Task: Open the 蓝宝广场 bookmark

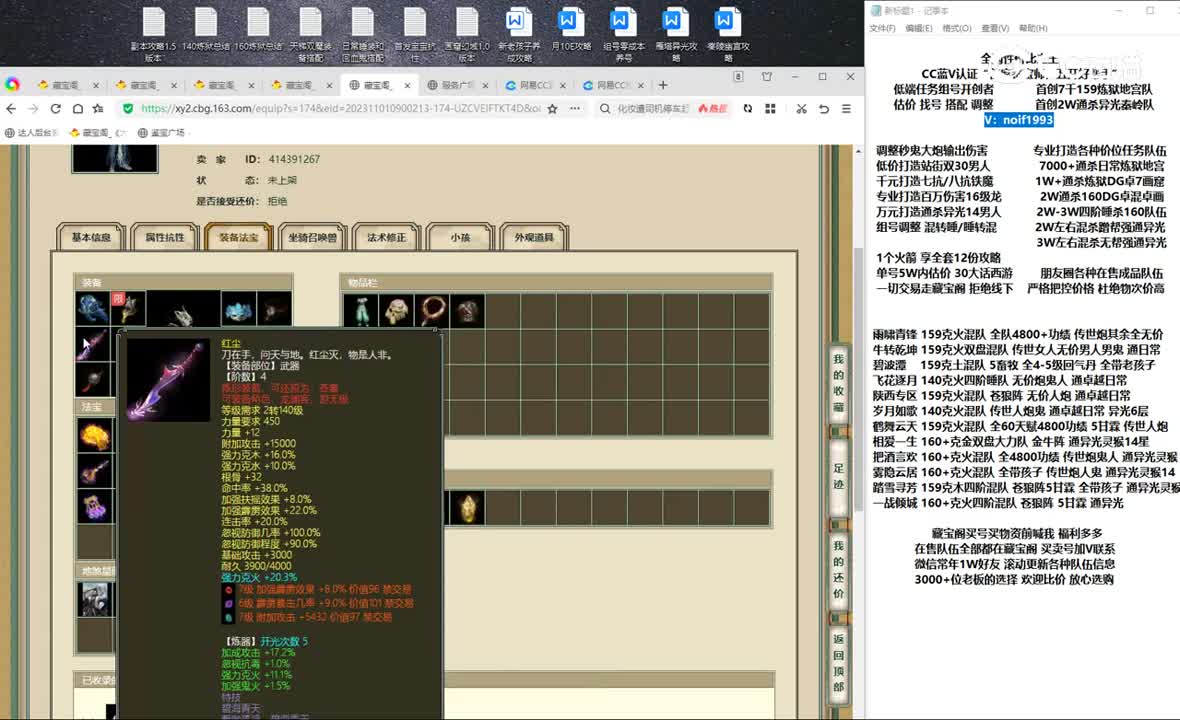Action: (x=162, y=132)
